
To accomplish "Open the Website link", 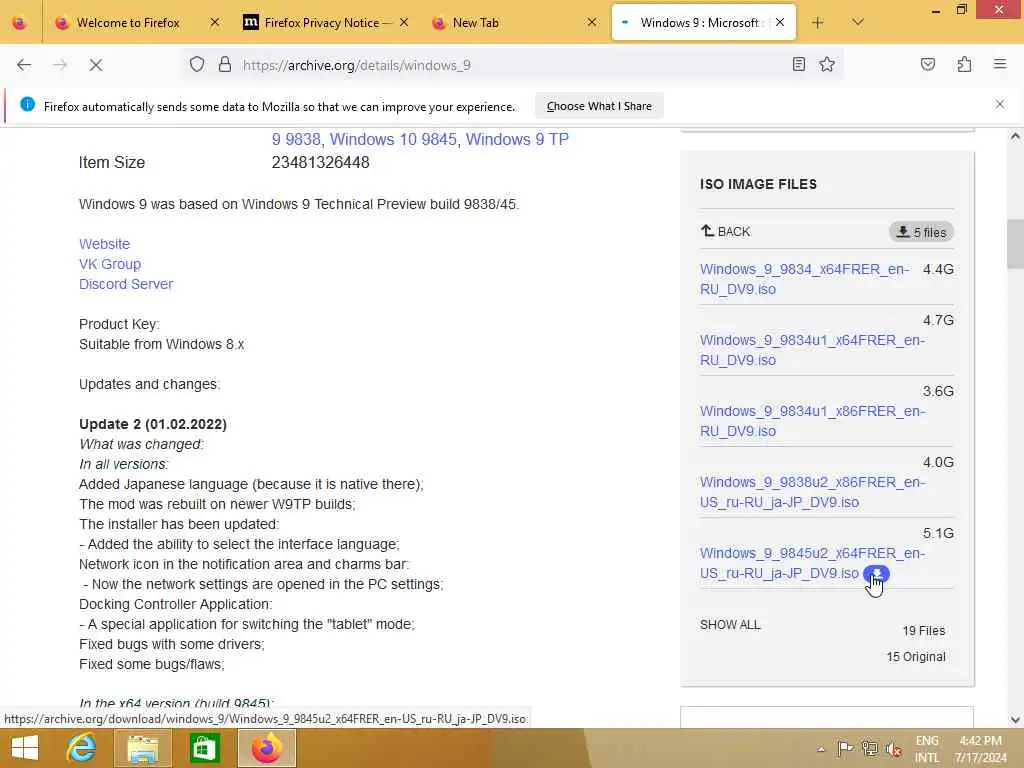I will (x=104, y=244).
